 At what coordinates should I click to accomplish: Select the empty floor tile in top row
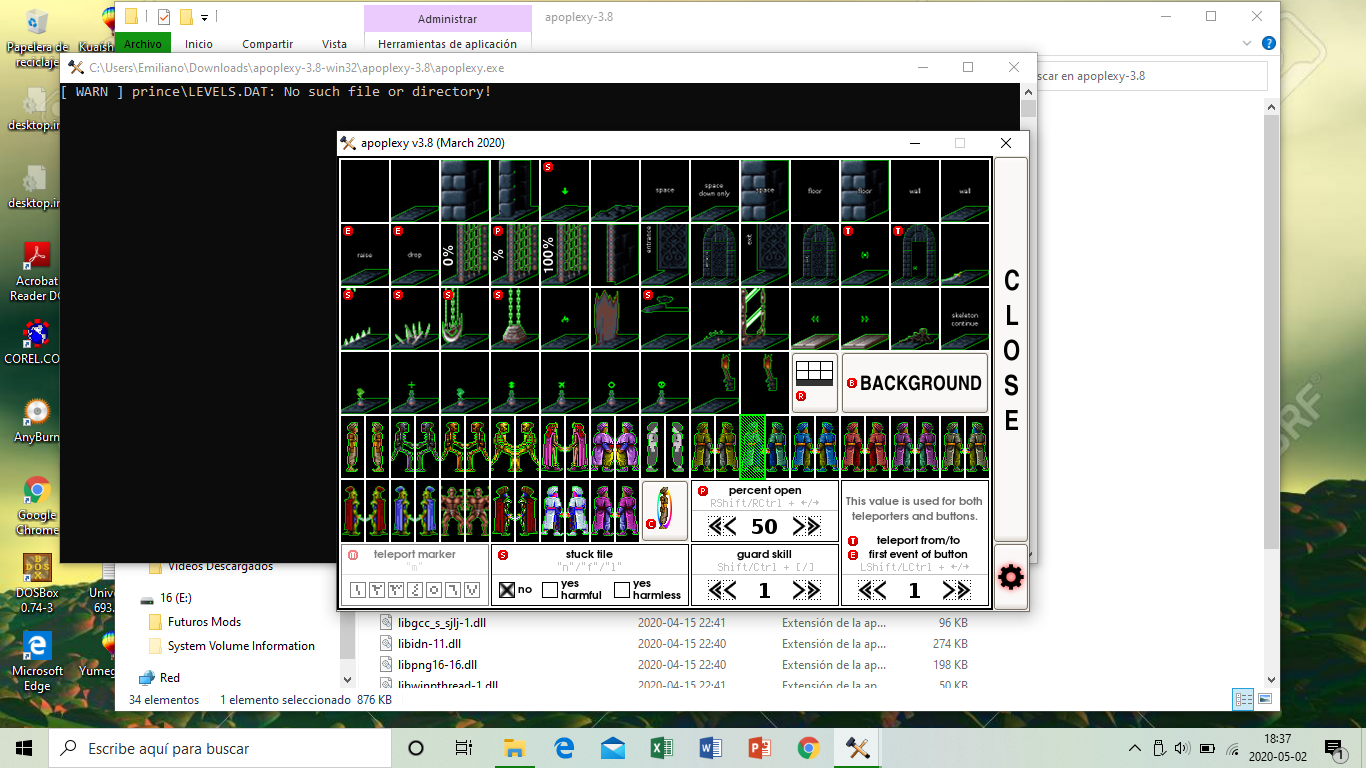415,190
